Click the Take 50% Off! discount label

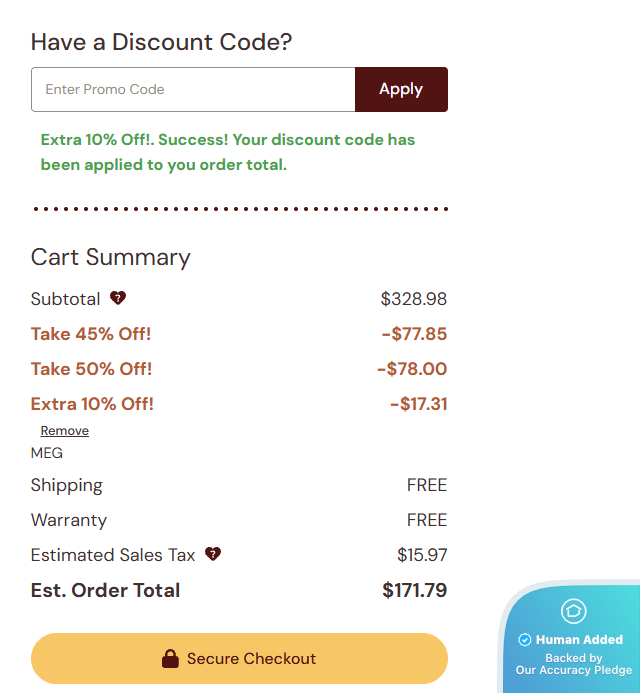91,369
